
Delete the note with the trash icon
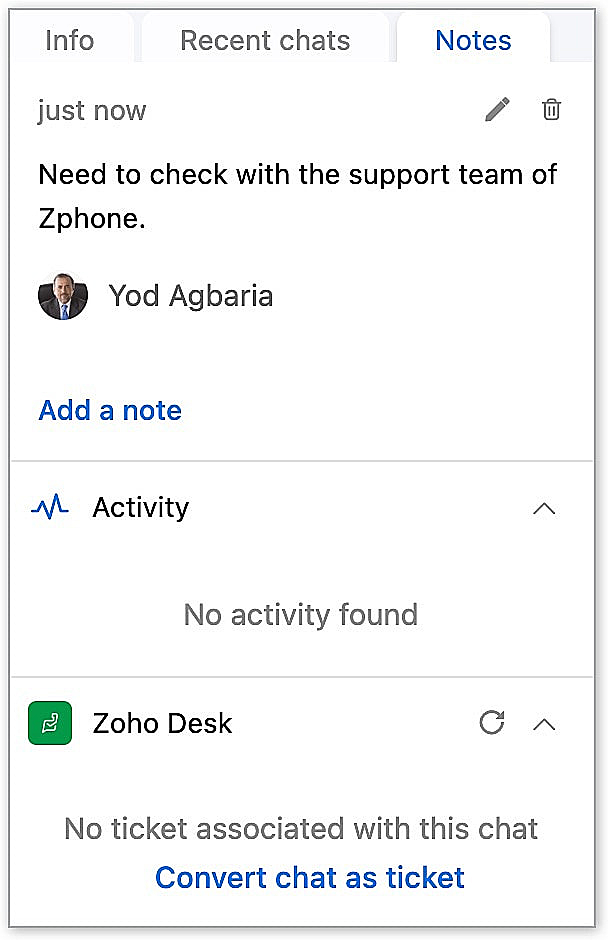click(551, 109)
